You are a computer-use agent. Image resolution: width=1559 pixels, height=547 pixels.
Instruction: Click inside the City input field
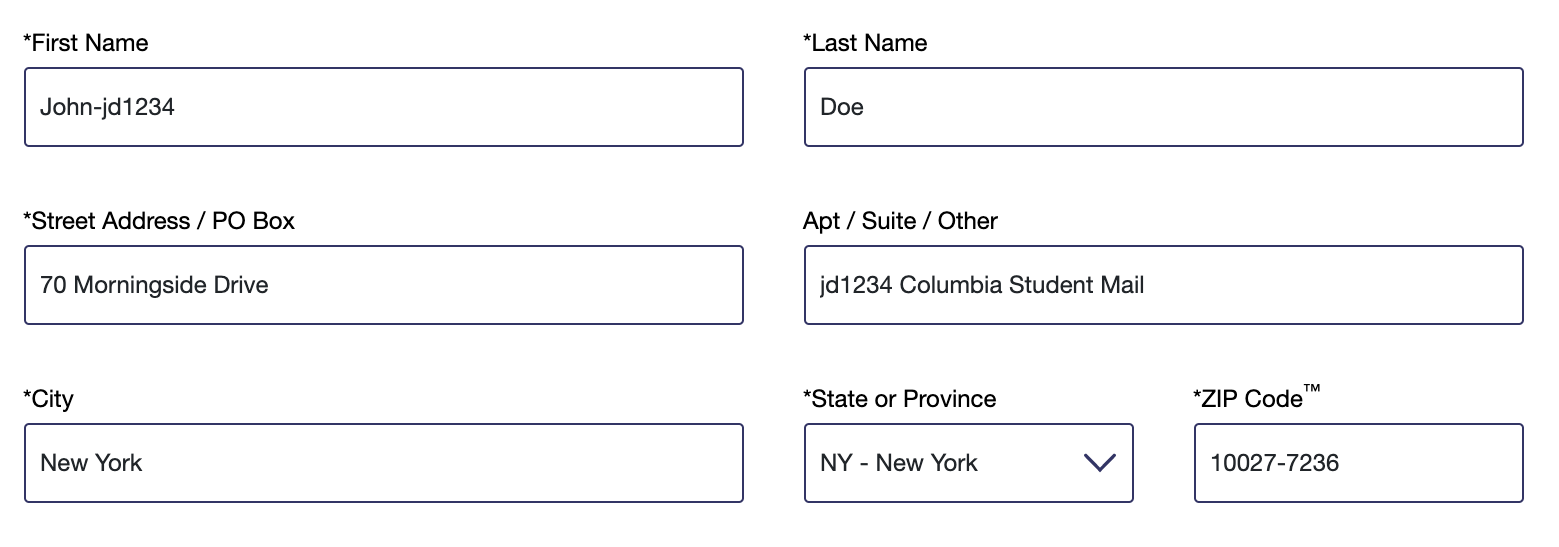pyautogui.click(x=384, y=463)
